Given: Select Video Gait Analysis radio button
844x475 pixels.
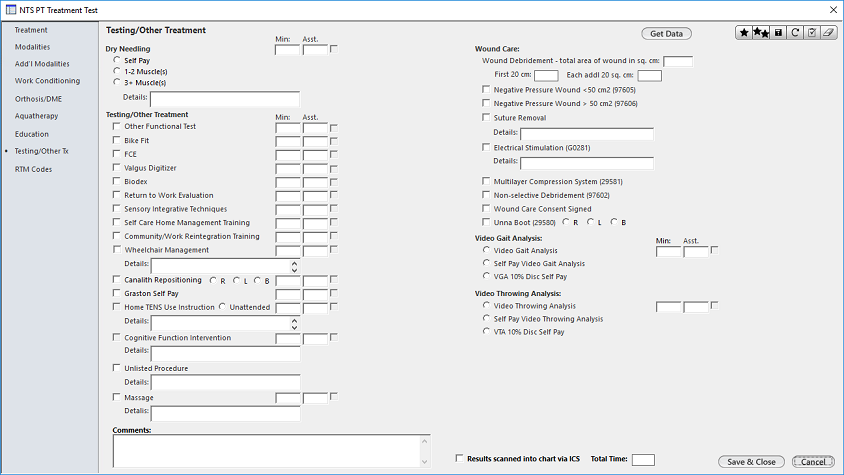Looking at the screenshot, I should point(486,250).
